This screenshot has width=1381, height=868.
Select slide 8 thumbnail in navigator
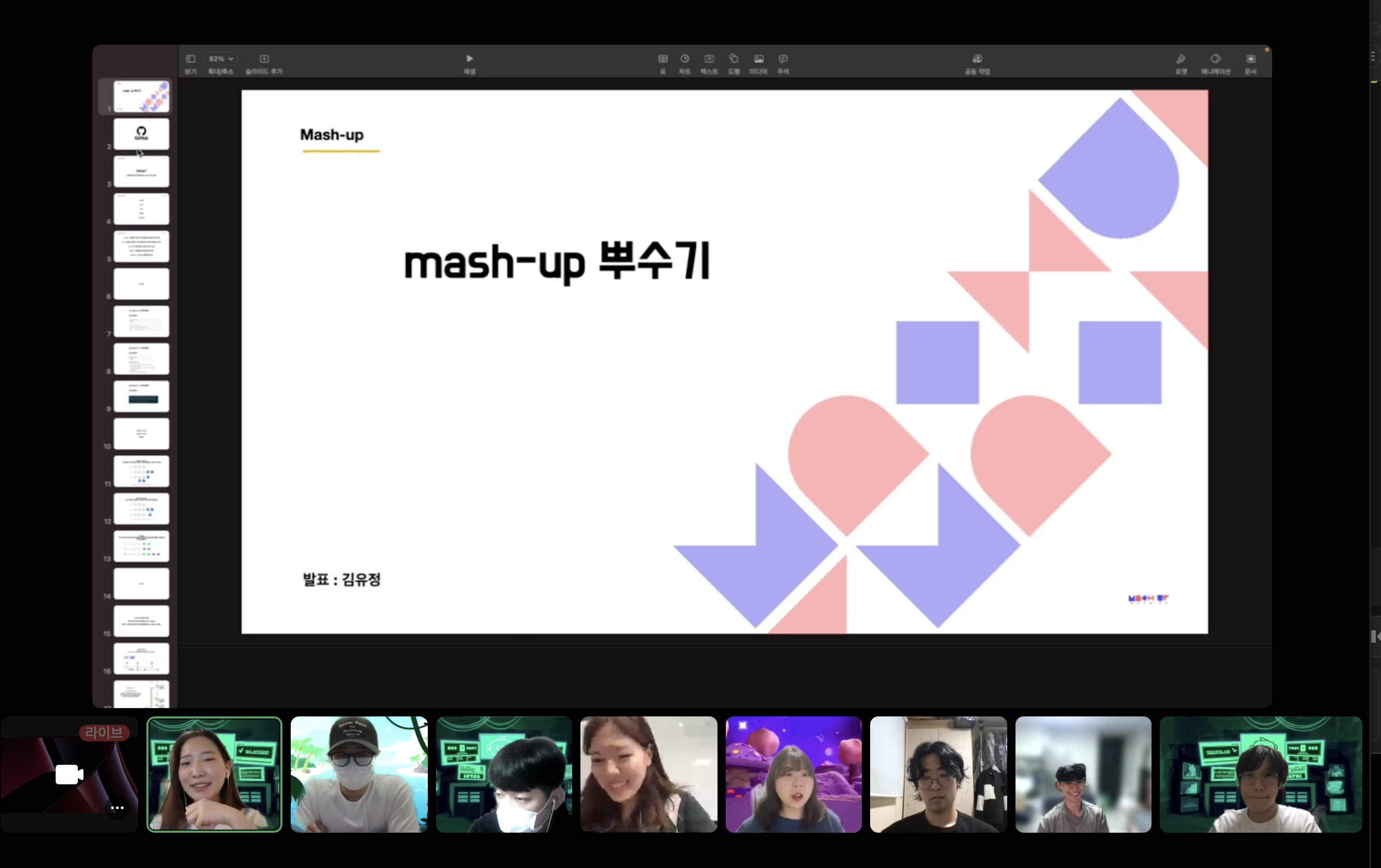click(x=141, y=359)
